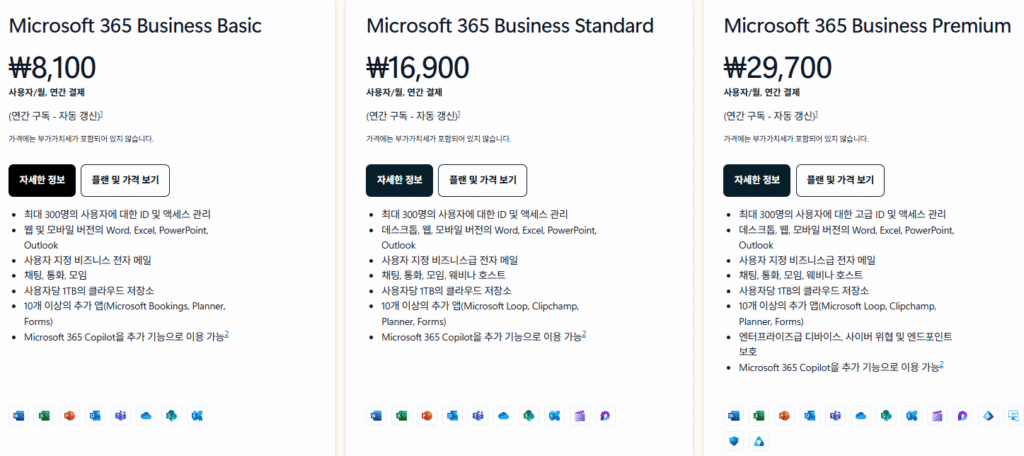The height and width of the screenshot is (456, 1024).
Task: Click the Clipchamp icon under Business Standard
Action: [581, 415]
